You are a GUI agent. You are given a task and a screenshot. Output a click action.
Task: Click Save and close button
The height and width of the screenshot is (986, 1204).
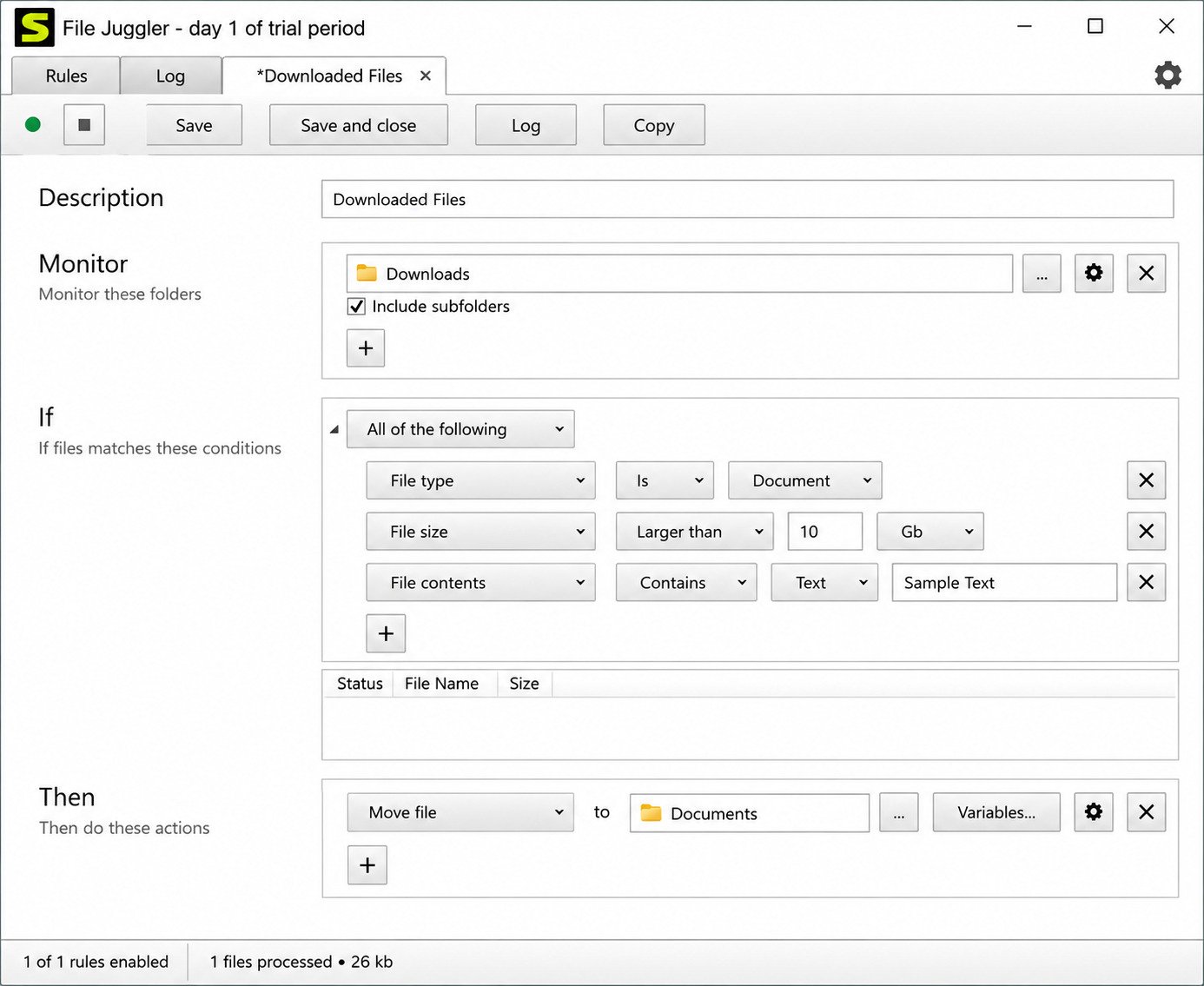[x=359, y=125]
